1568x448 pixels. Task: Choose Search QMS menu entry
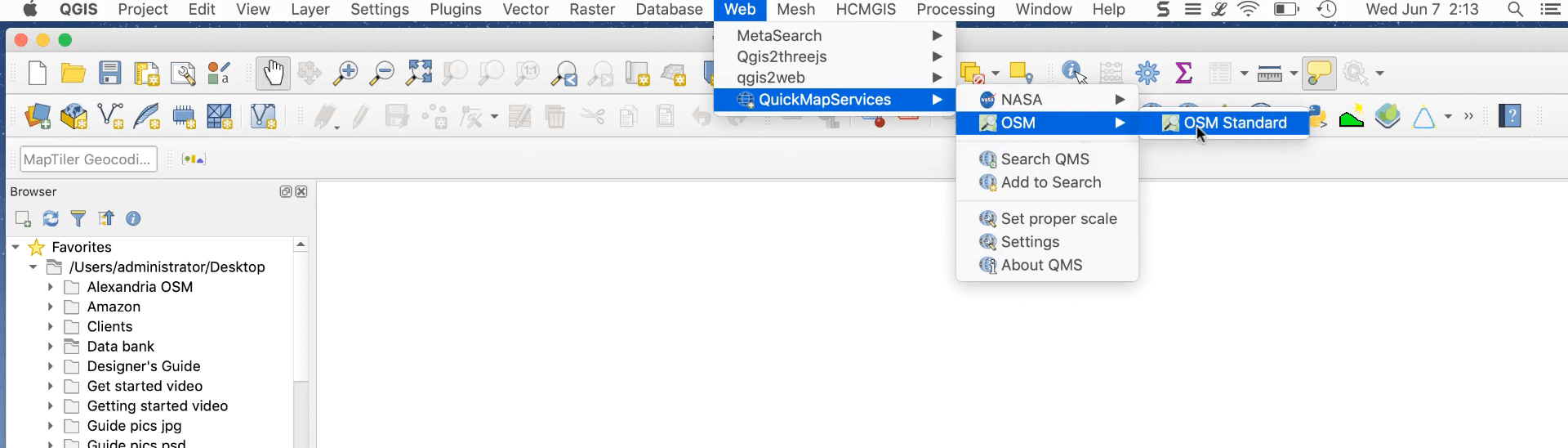click(1047, 159)
